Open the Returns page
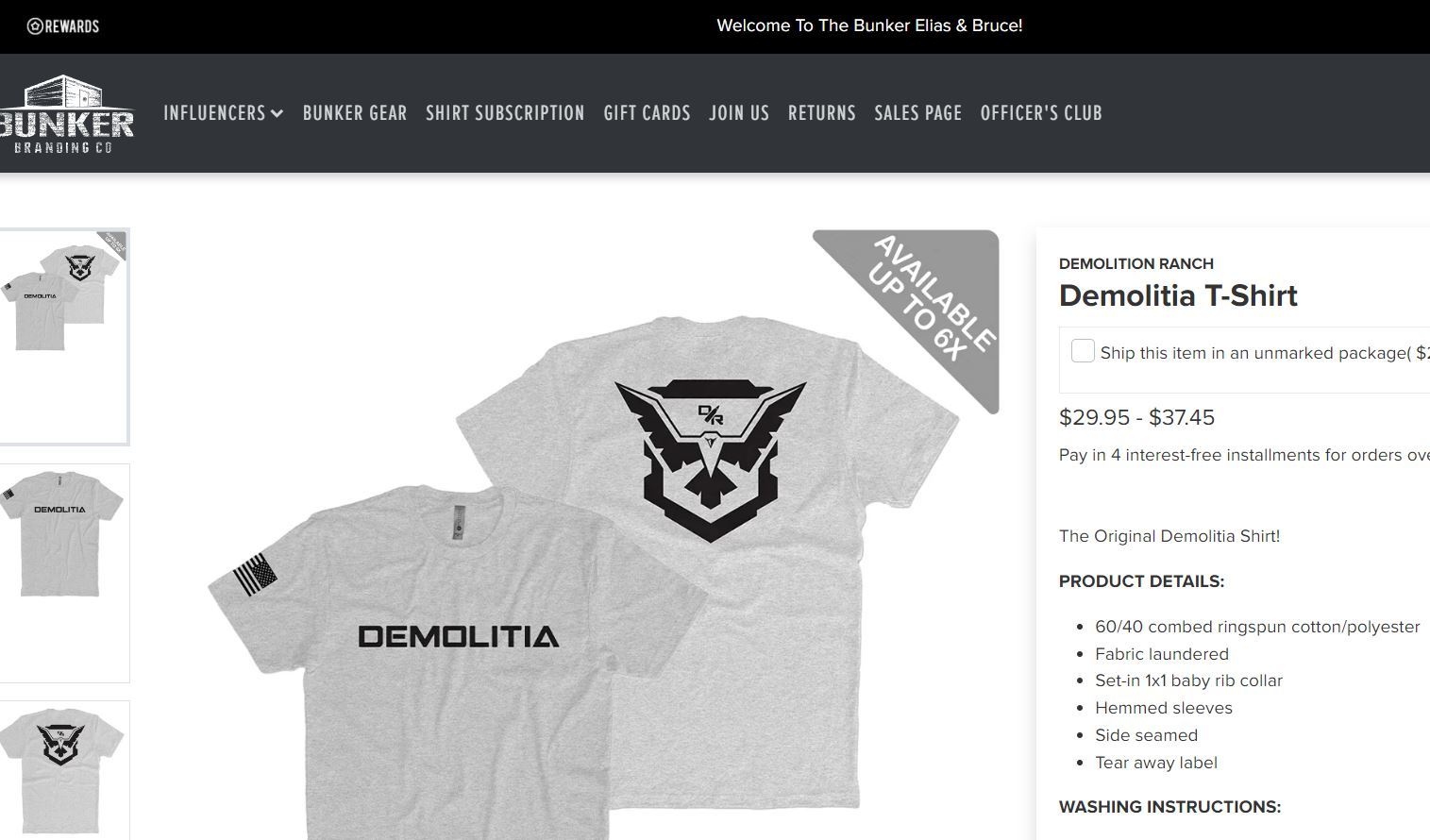The width and height of the screenshot is (1430, 840). (x=822, y=113)
